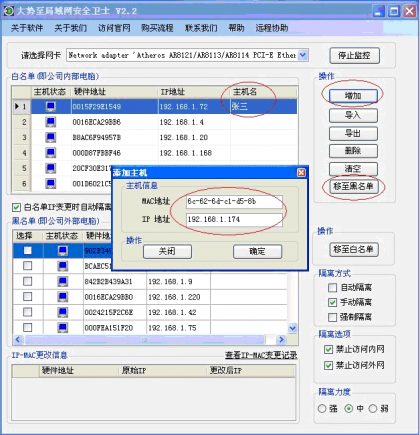Click host status icon in whitelist row 1

51,107
